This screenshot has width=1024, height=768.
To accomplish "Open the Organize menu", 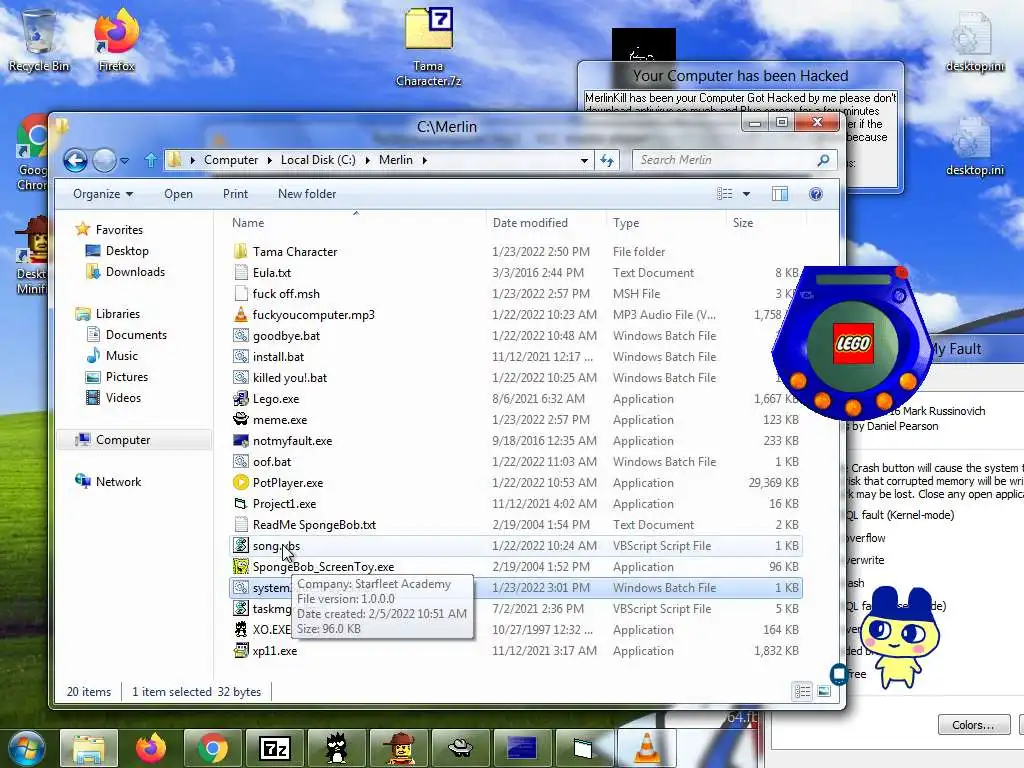I will pos(103,194).
